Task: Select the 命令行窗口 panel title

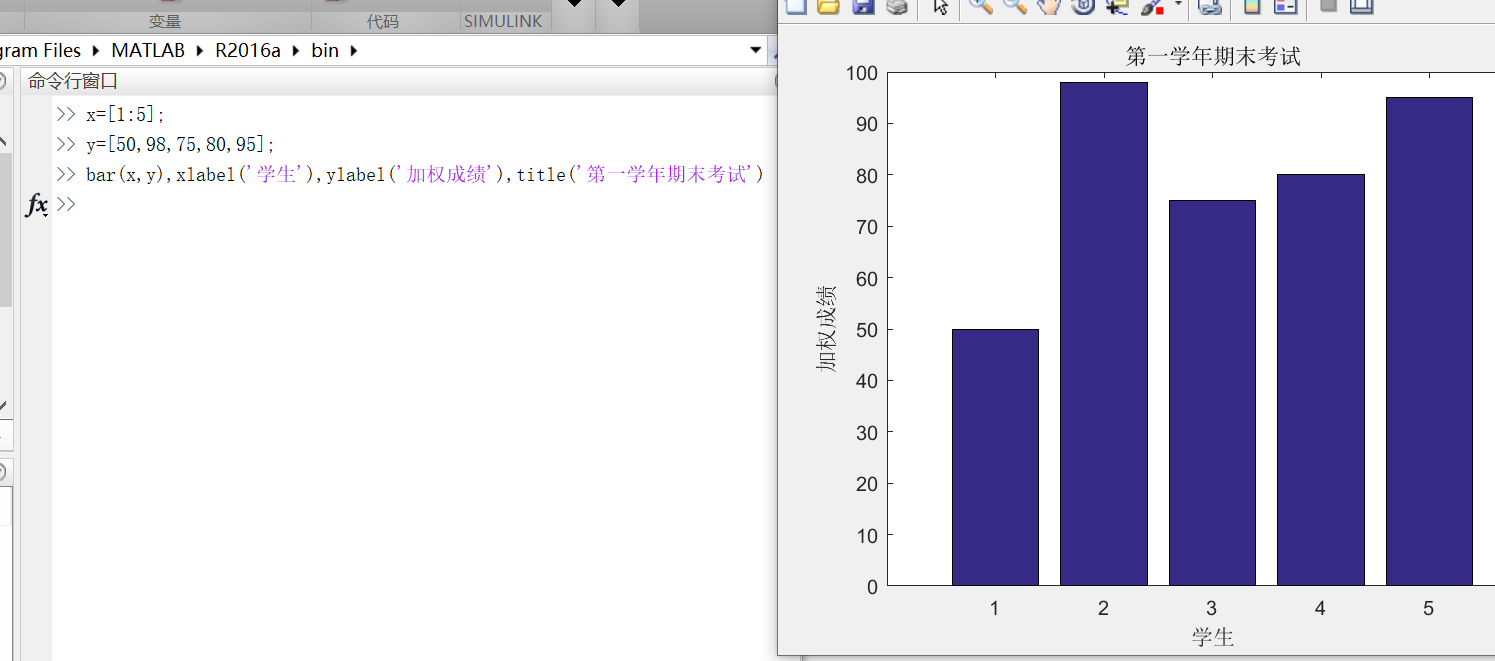Action: [x=73, y=82]
